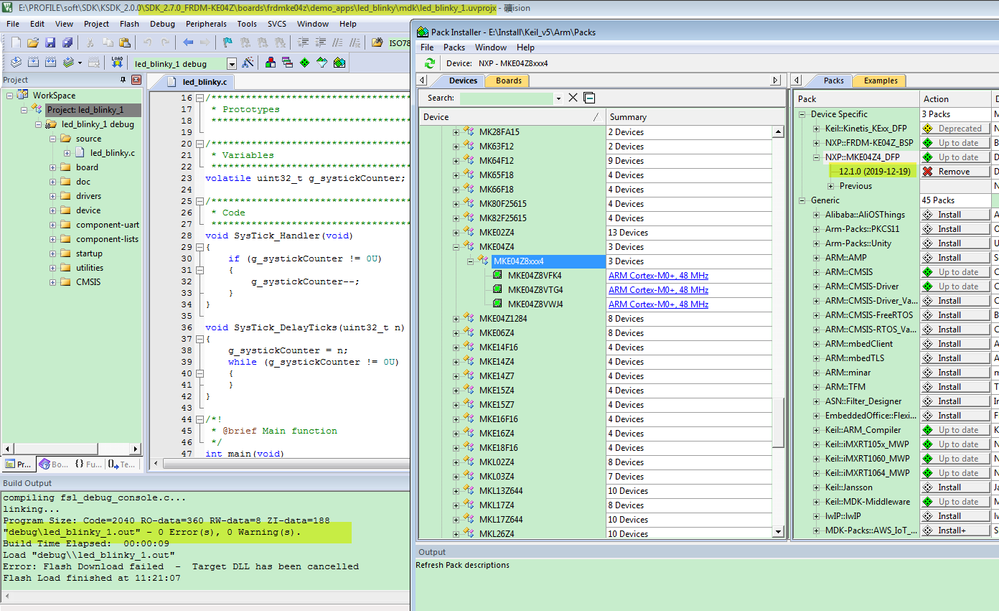
Task: Clear the device search with X icon
Action: coord(573,97)
